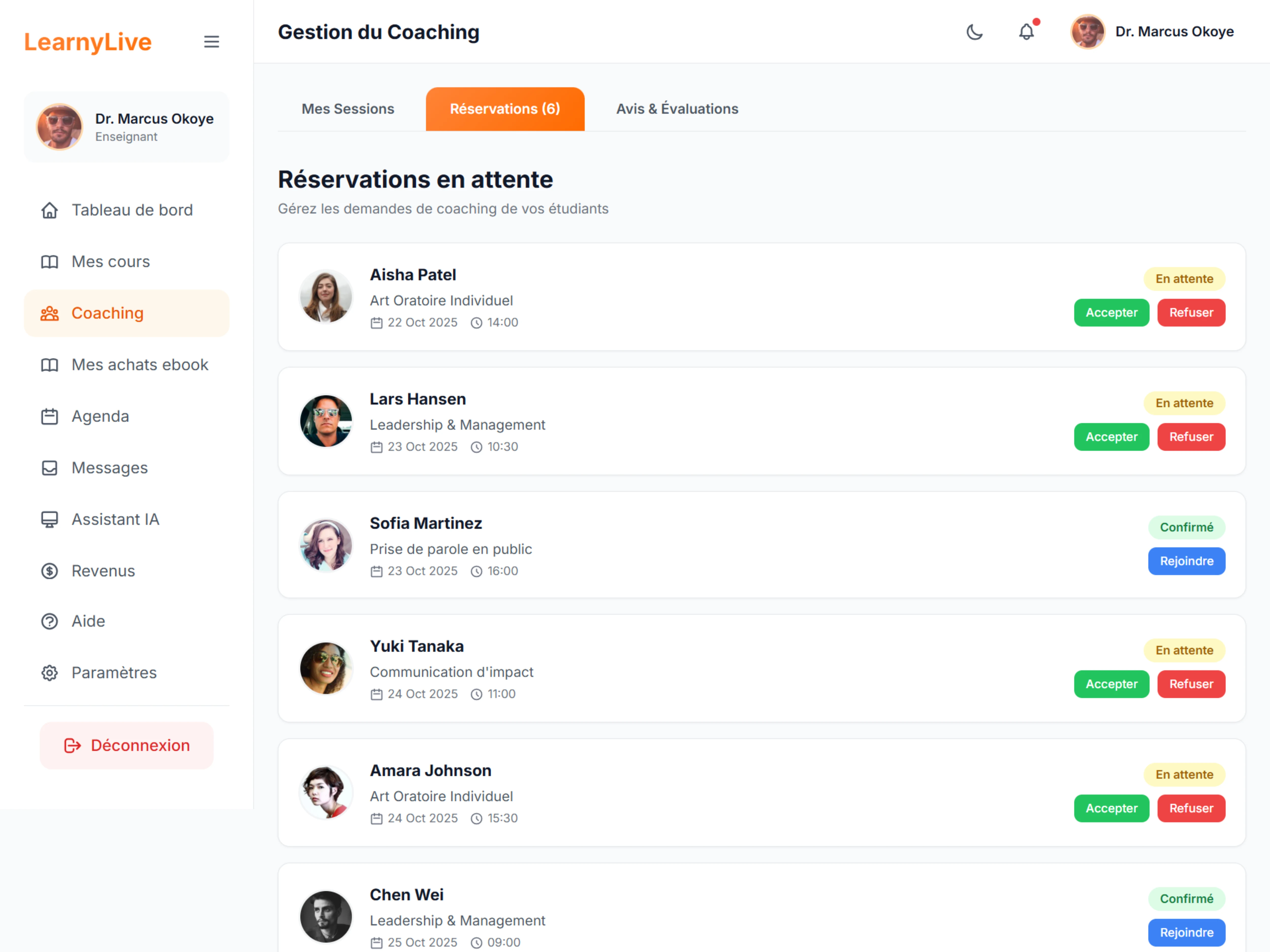This screenshot has height=952, width=1270.
Task: Switch to Mes Sessions tab
Action: 348,109
